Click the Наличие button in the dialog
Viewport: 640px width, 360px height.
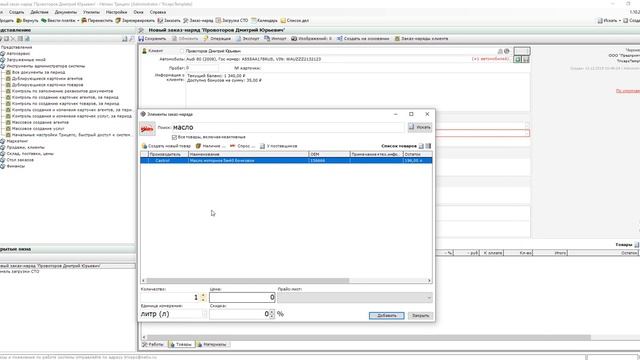coord(210,146)
